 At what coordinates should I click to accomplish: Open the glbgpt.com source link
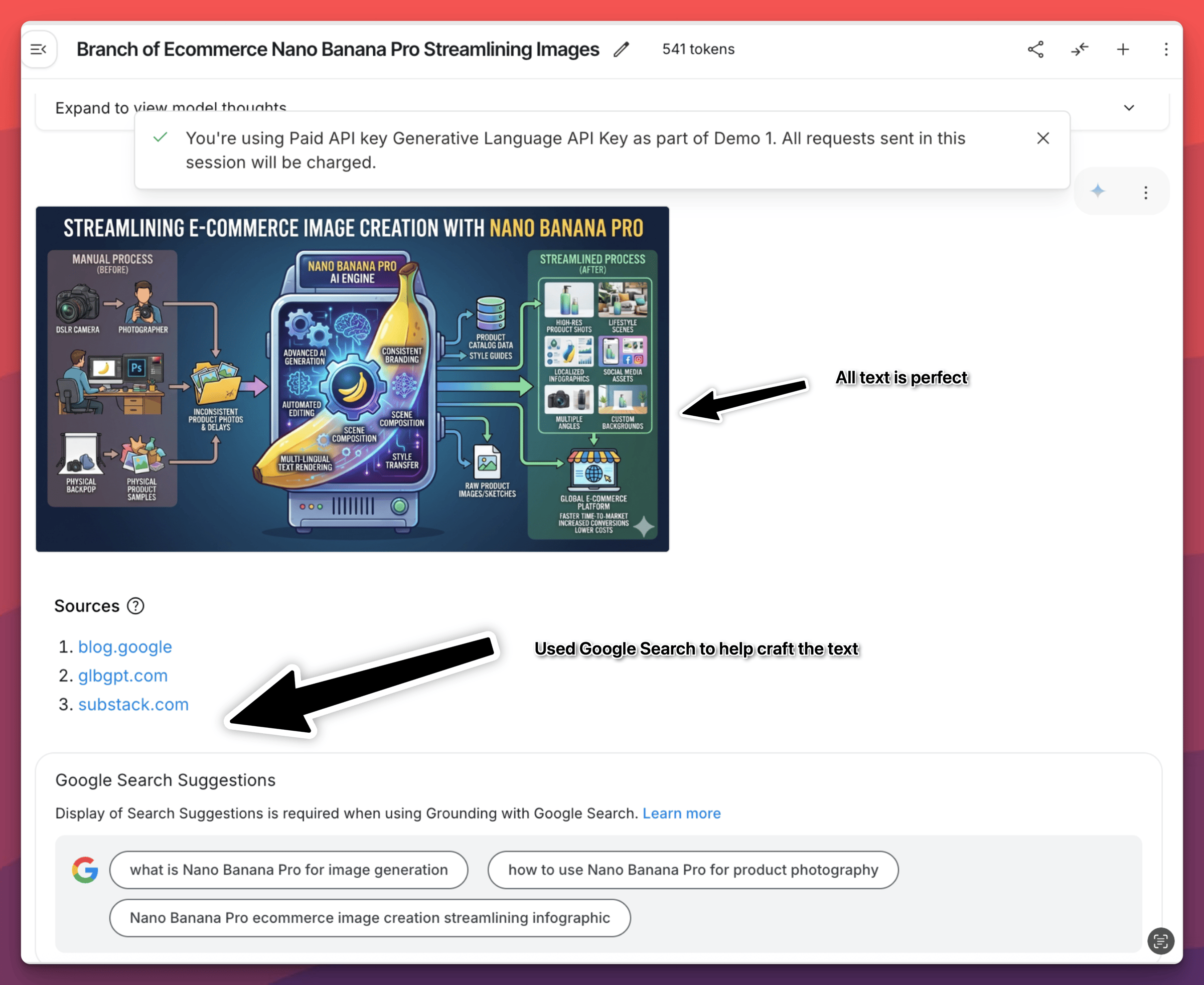click(122, 676)
